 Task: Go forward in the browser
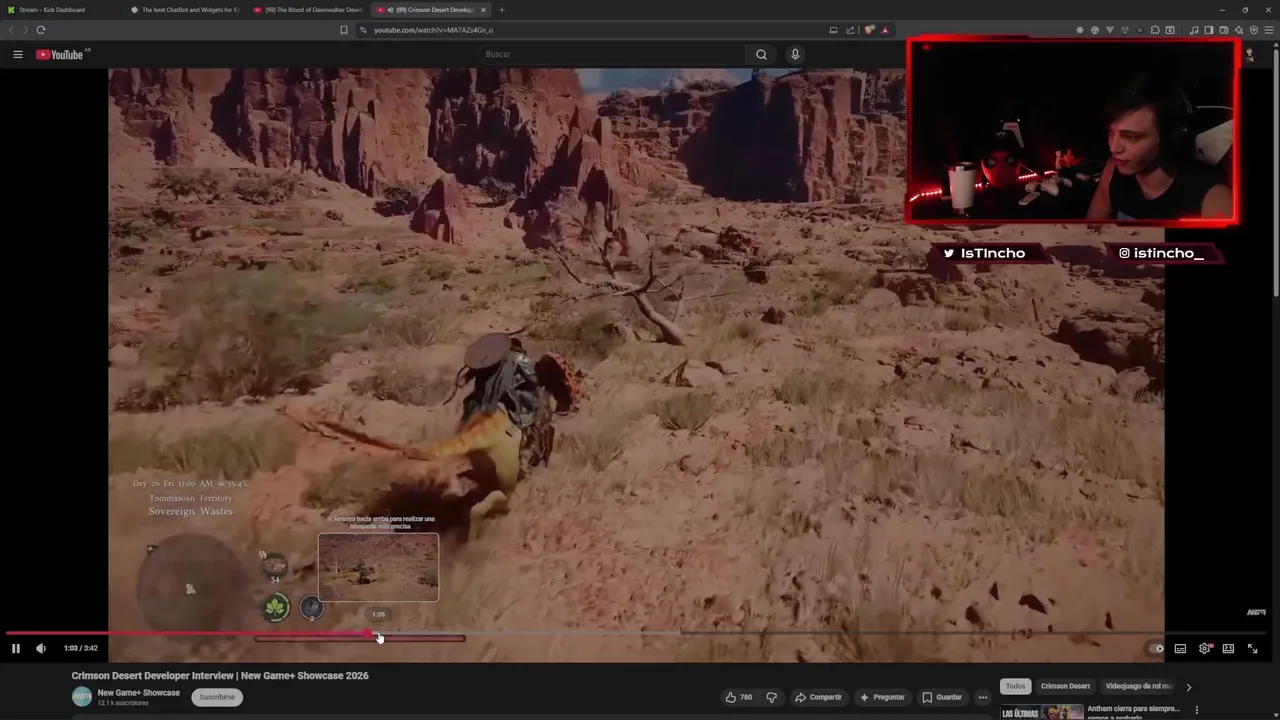pyautogui.click(x=25, y=30)
